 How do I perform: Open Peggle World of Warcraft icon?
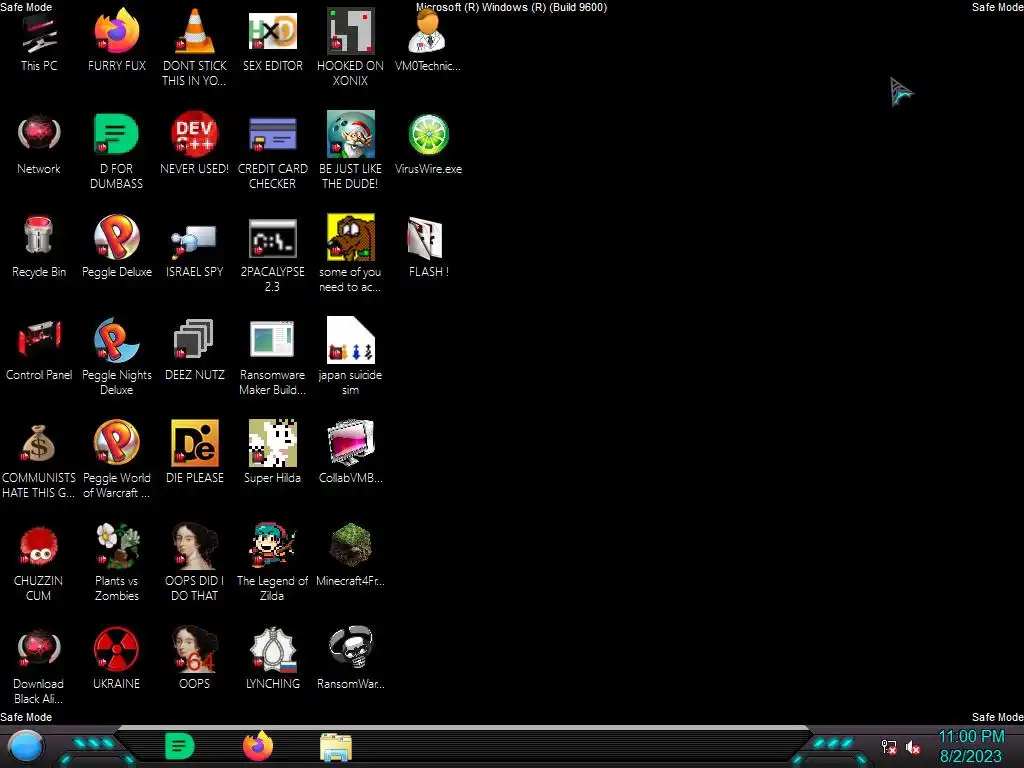click(116, 443)
